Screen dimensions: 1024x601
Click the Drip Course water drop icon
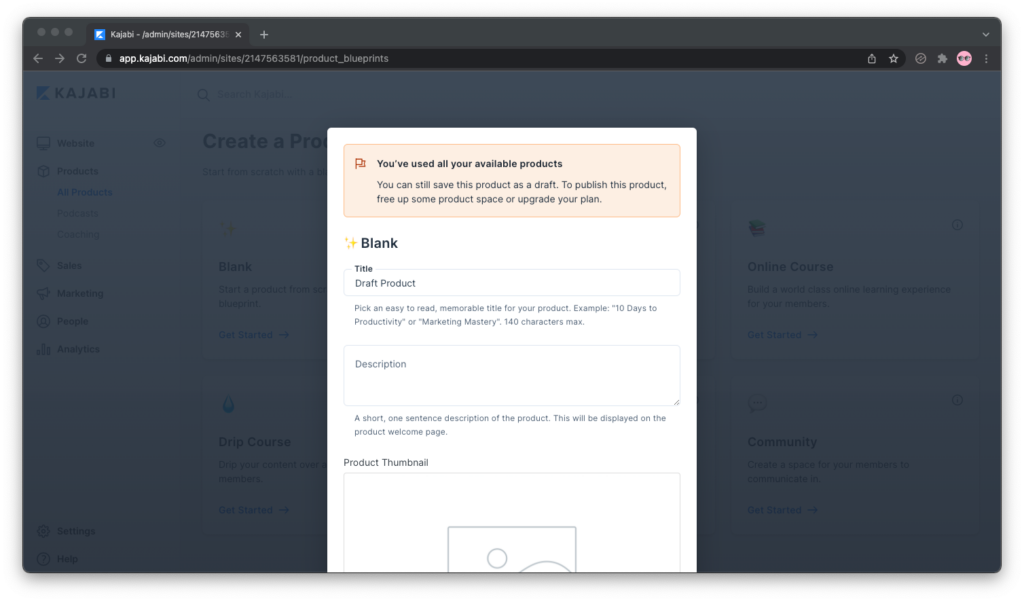(x=228, y=404)
